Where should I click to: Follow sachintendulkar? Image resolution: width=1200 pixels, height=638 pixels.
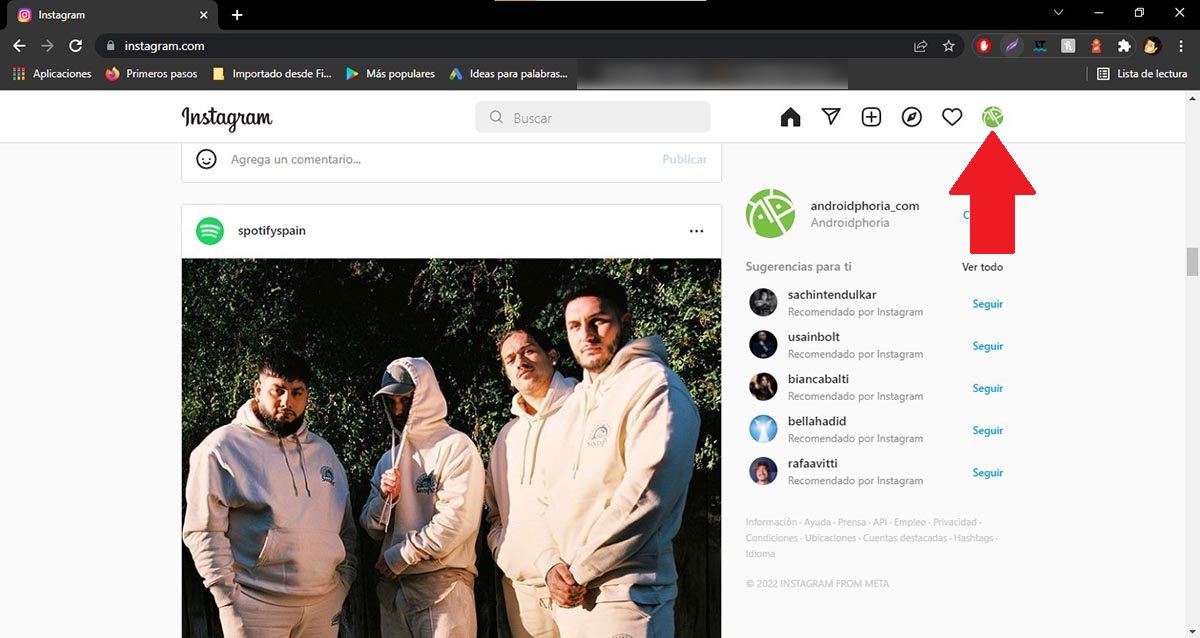pos(987,304)
